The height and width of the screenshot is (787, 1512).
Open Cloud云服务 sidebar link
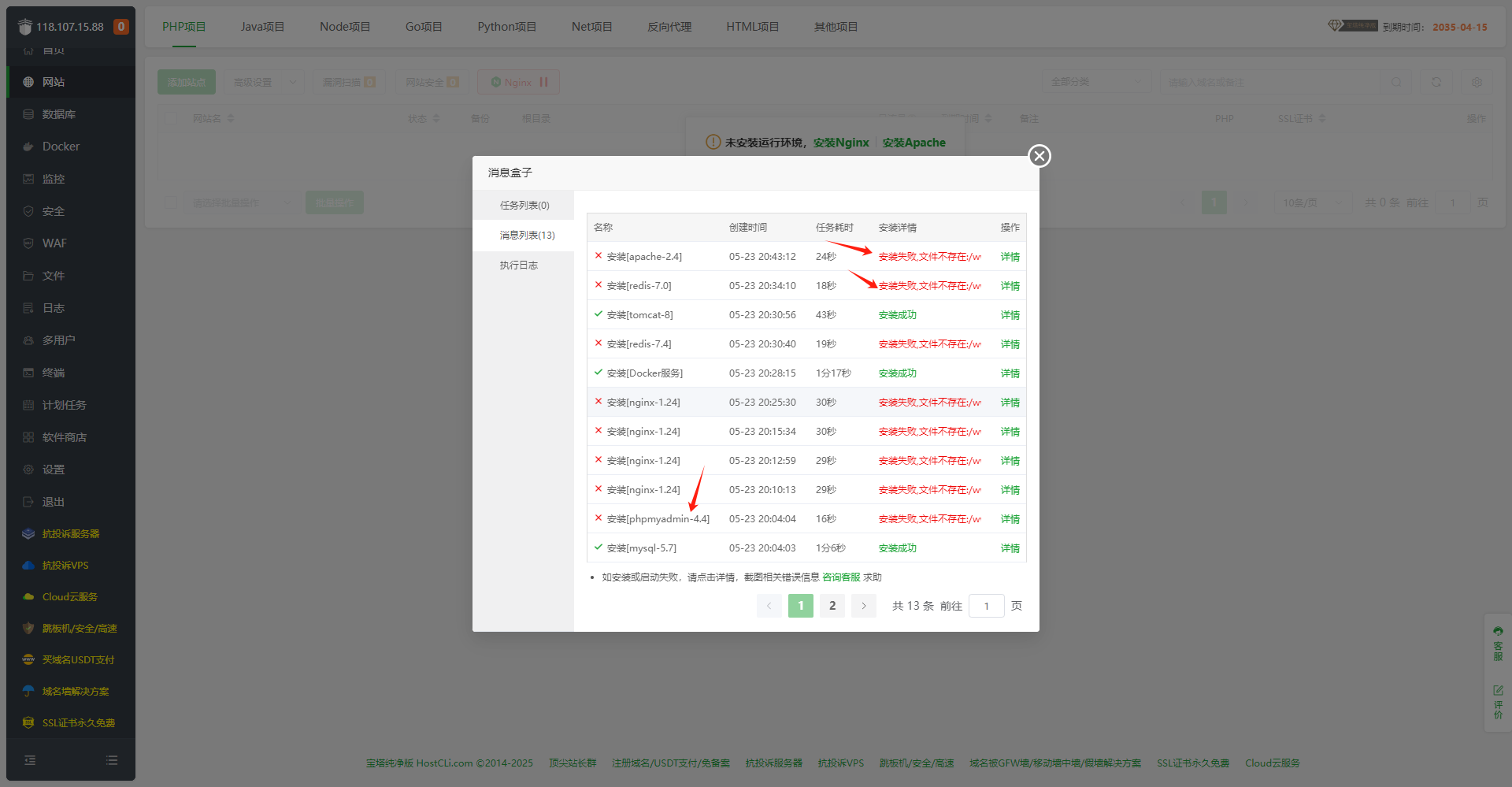pos(71,597)
